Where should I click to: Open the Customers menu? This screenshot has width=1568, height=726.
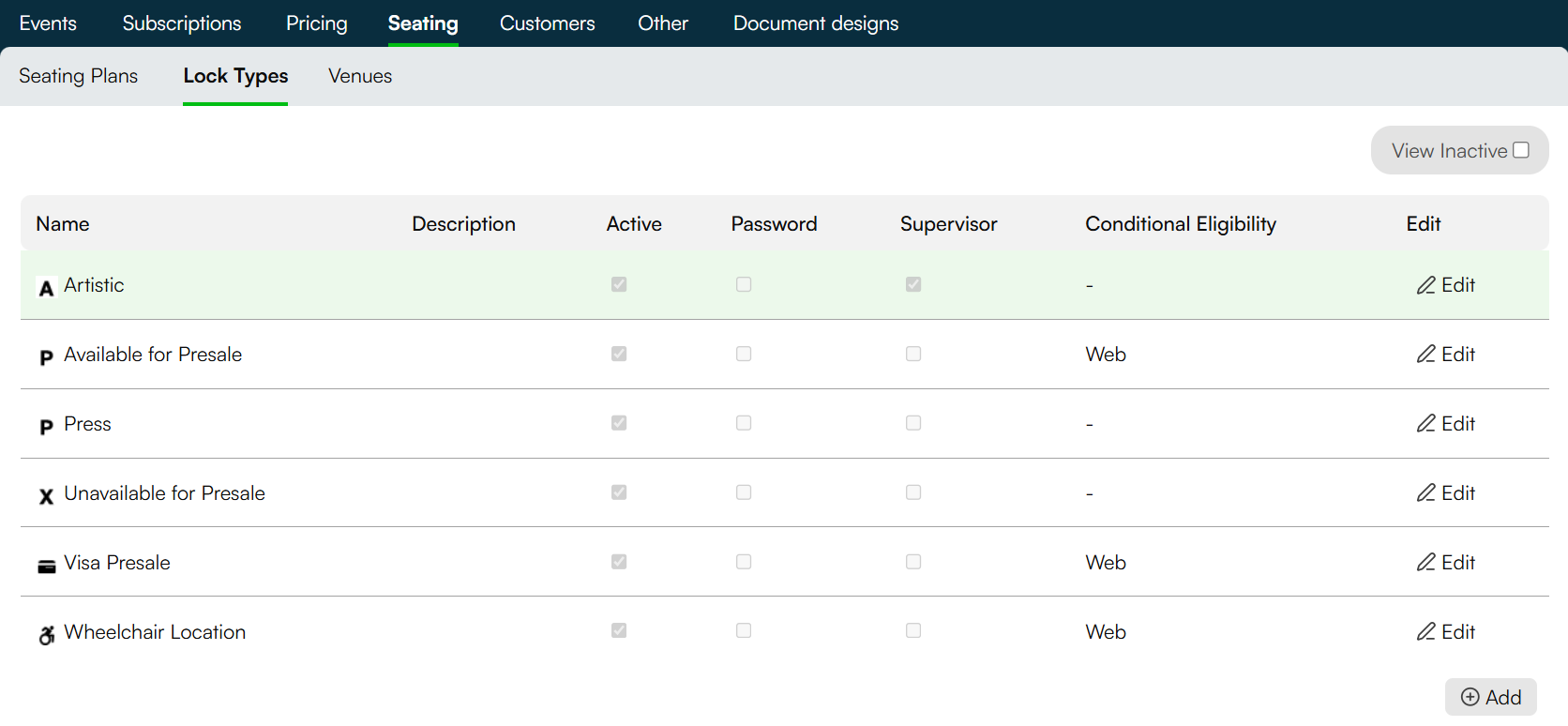[x=548, y=23]
